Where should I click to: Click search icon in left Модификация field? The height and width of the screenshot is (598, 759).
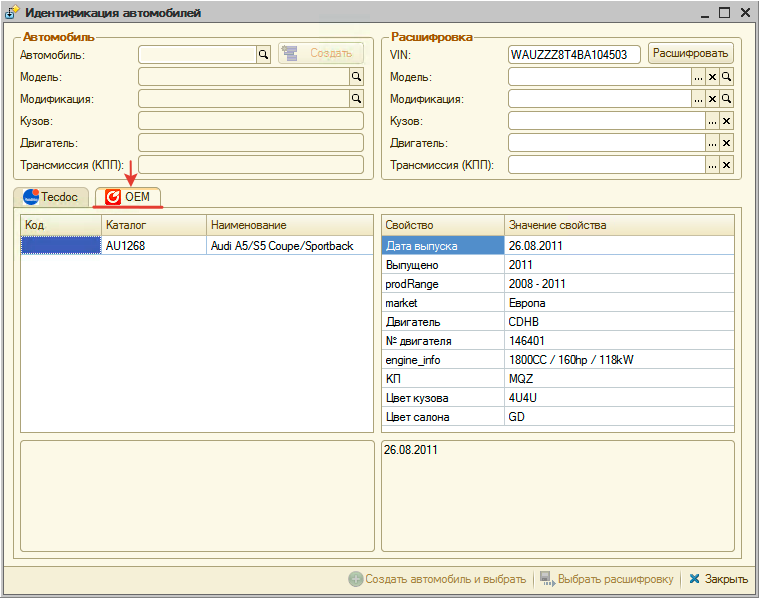point(356,98)
